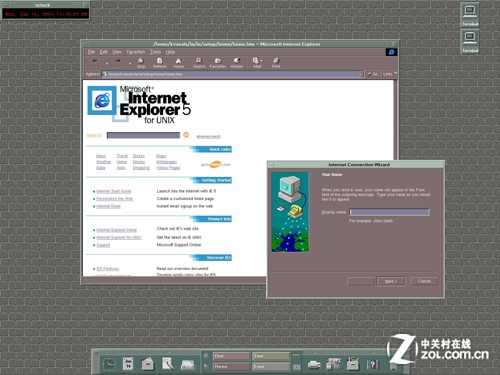Launch the printer icon on front panel
This screenshot has width=500, height=375.
pyautogui.click(x=314, y=365)
